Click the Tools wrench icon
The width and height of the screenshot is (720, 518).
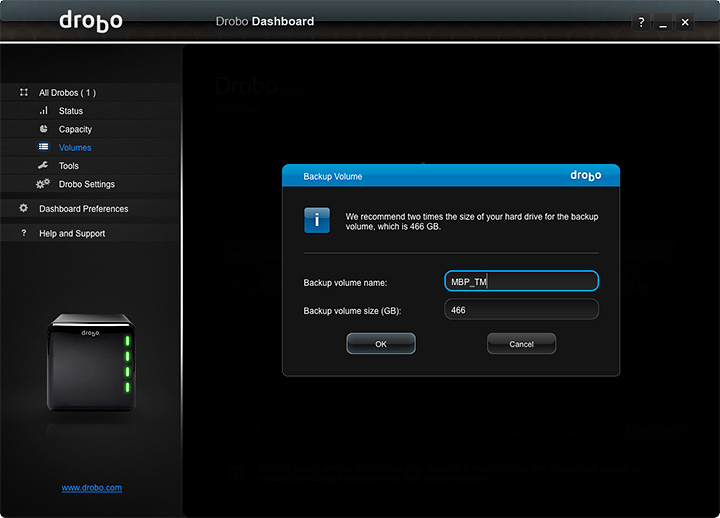coord(43,165)
